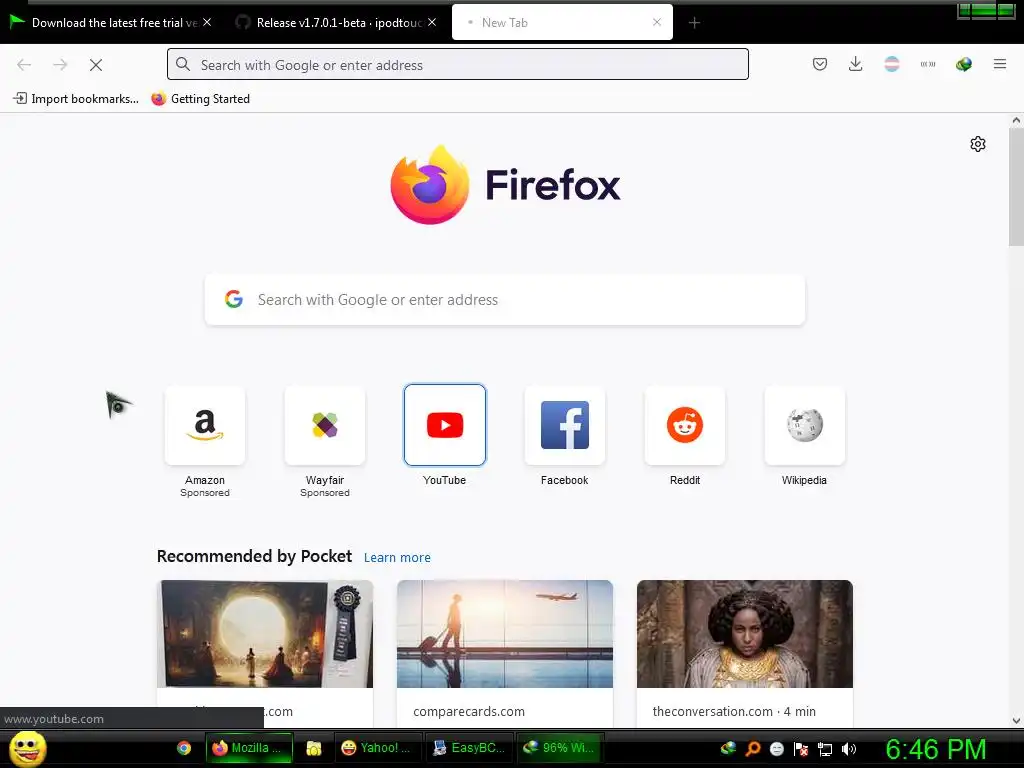Open the Amazon sponsored shortcut tile
1024x768 pixels.
tap(205, 425)
